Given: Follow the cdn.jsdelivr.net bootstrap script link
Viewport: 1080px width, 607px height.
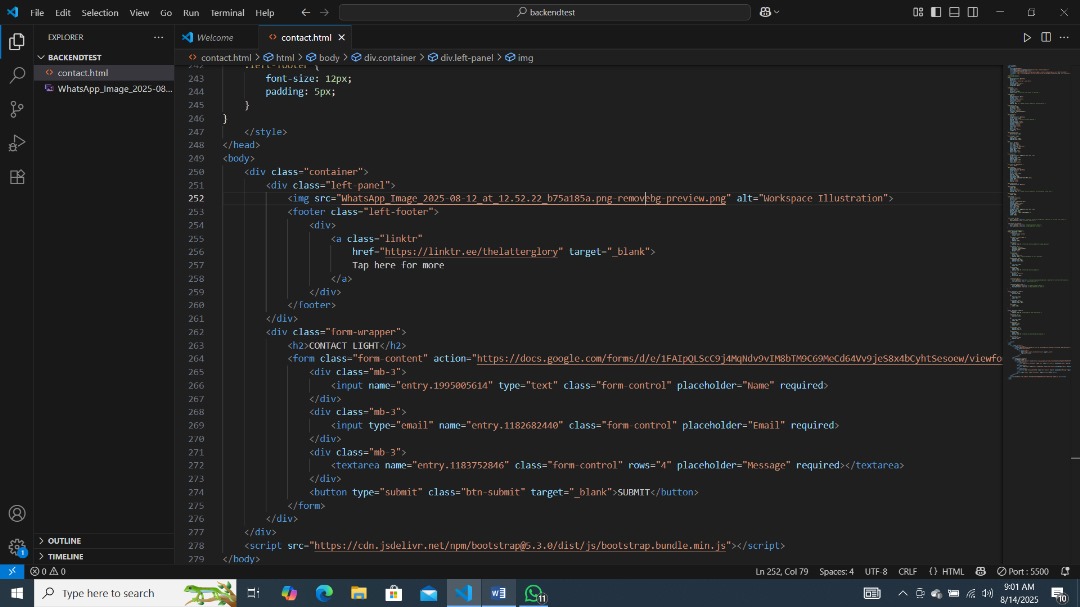Looking at the screenshot, I should click(520, 545).
